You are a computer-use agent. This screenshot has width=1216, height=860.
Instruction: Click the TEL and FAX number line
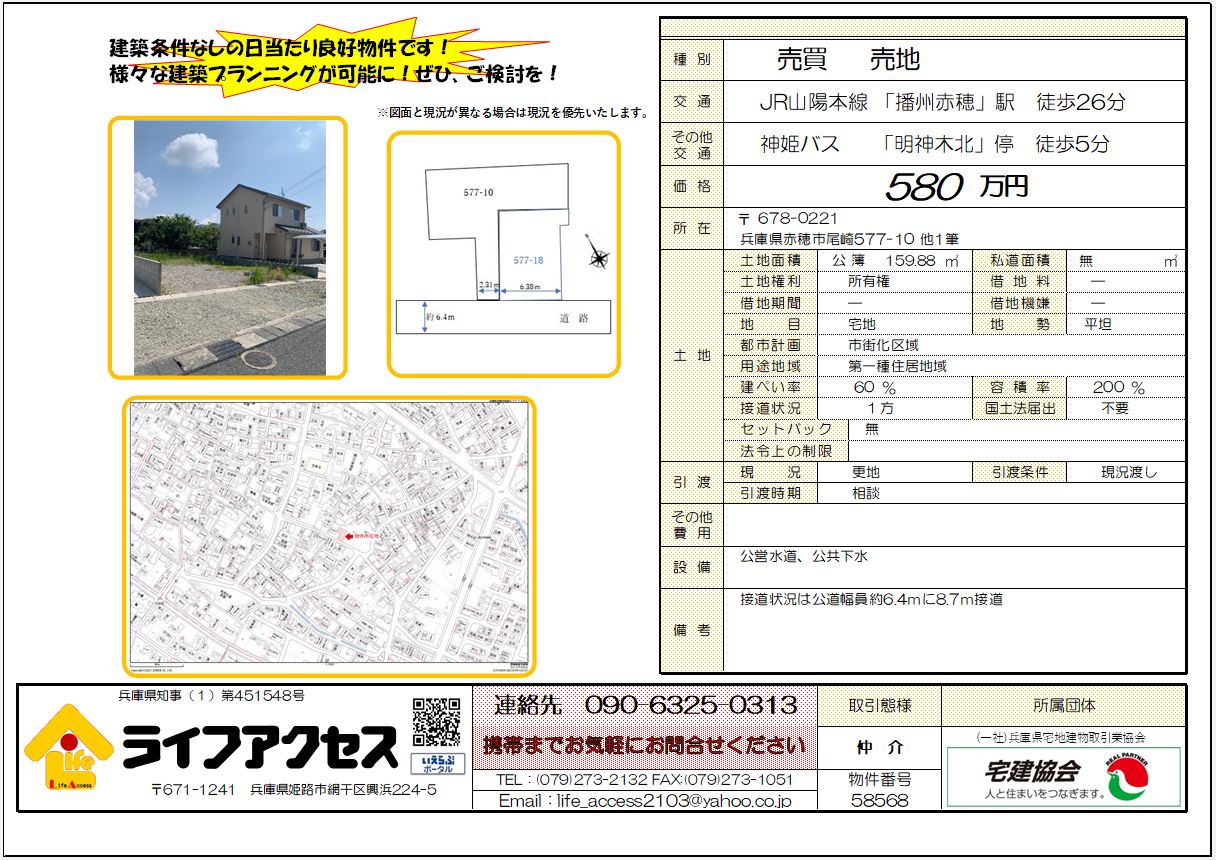[645, 779]
